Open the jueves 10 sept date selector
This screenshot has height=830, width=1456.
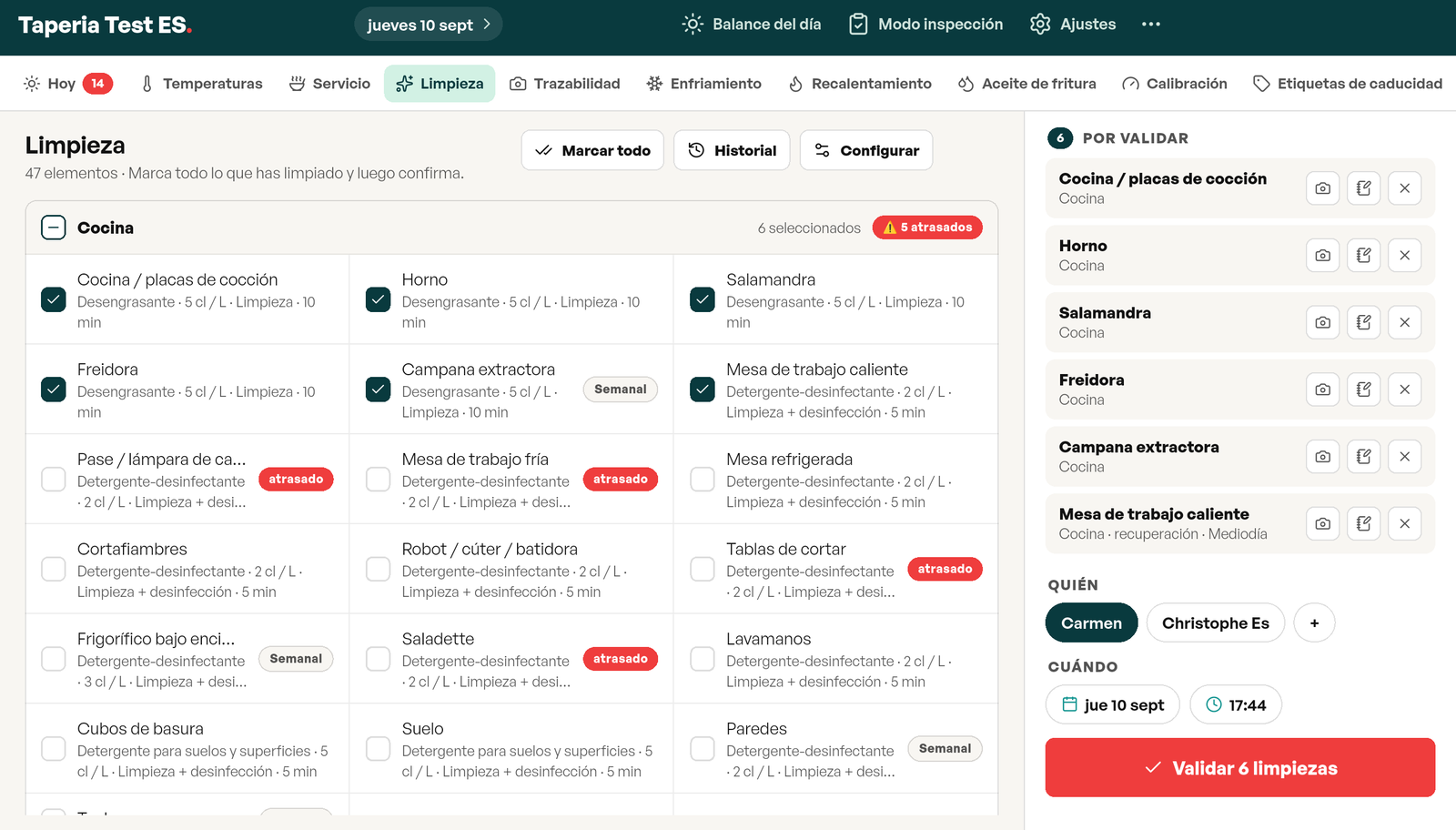point(429,25)
